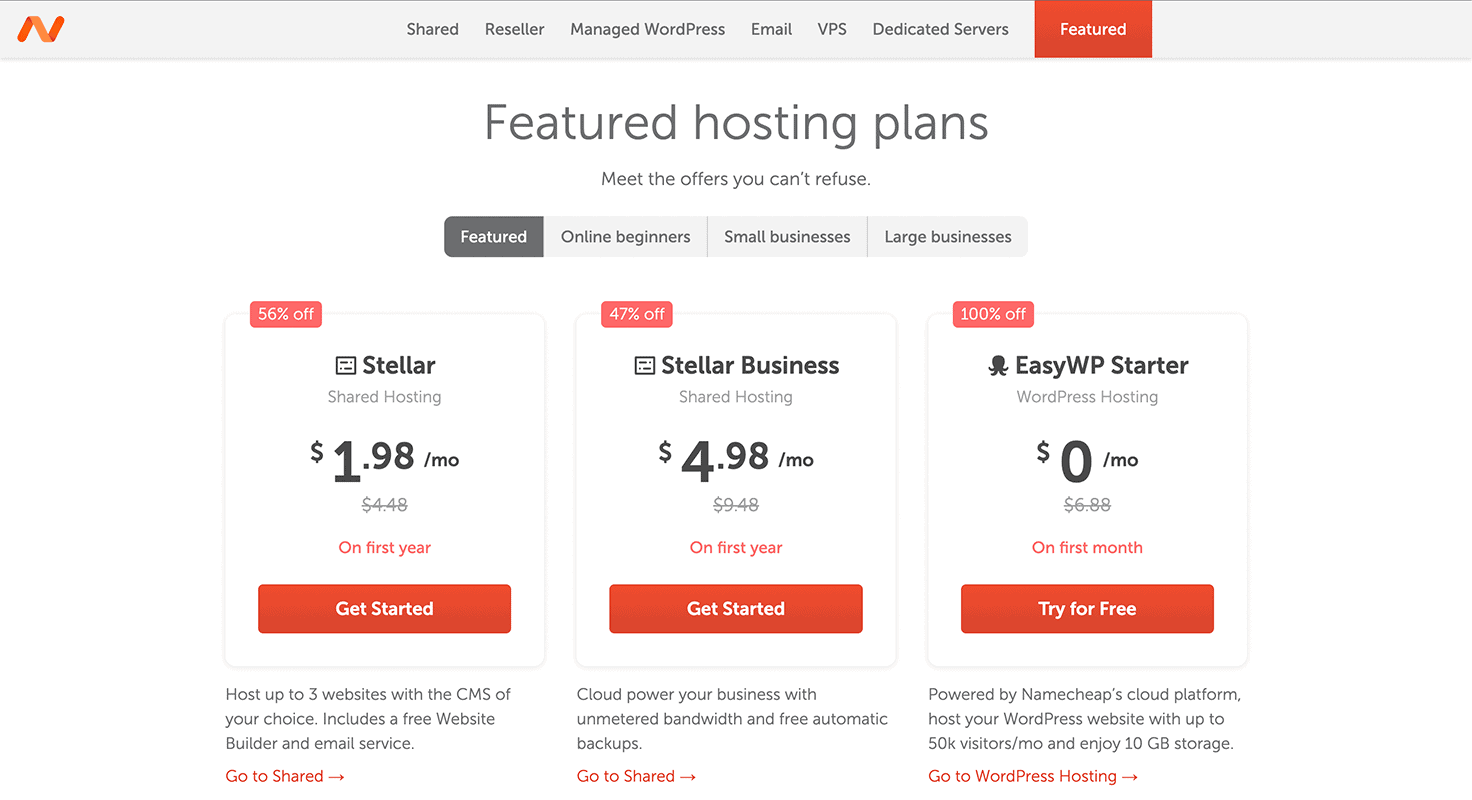Click the monitor icon beside Stellar Business
The width and height of the screenshot is (1472, 800).
[646, 365]
